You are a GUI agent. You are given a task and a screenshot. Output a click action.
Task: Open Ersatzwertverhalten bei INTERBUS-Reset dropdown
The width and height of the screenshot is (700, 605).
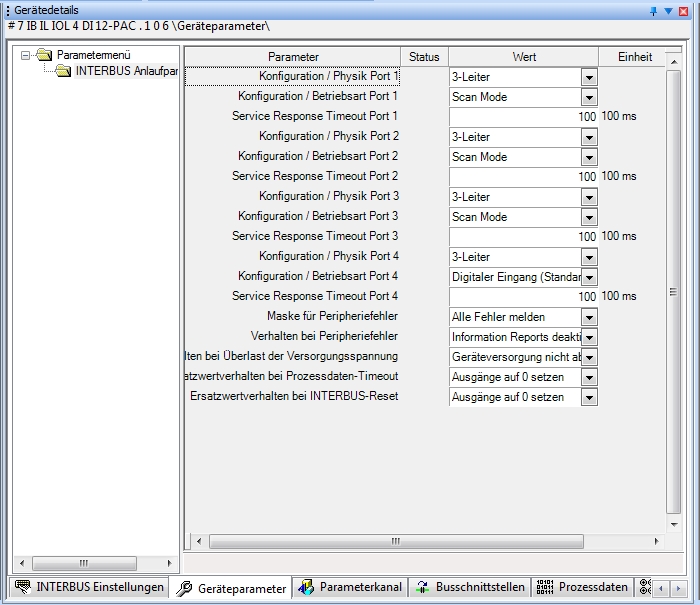point(589,397)
